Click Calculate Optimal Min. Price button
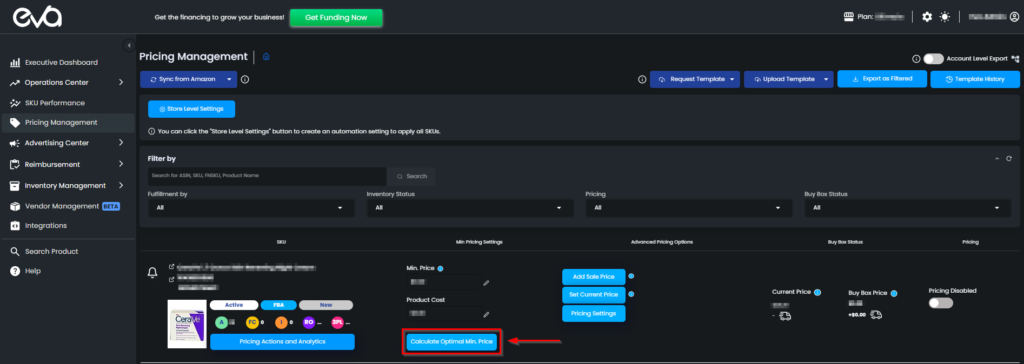 (451, 342)
